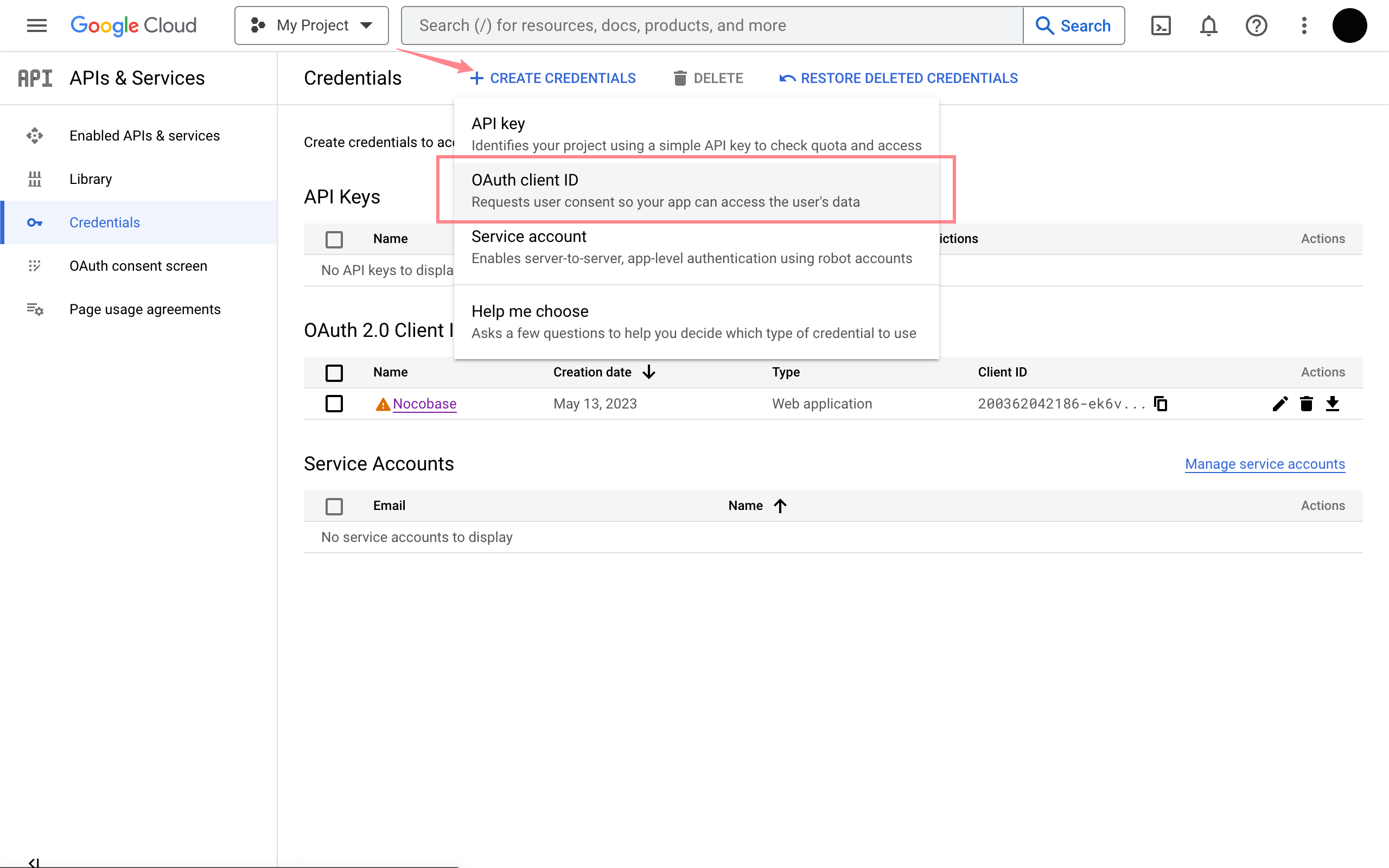This screenshot has width=1389, height=868.
Task: Select all OAuth 2.0 clients checkbox
Action: coord(334,373)
